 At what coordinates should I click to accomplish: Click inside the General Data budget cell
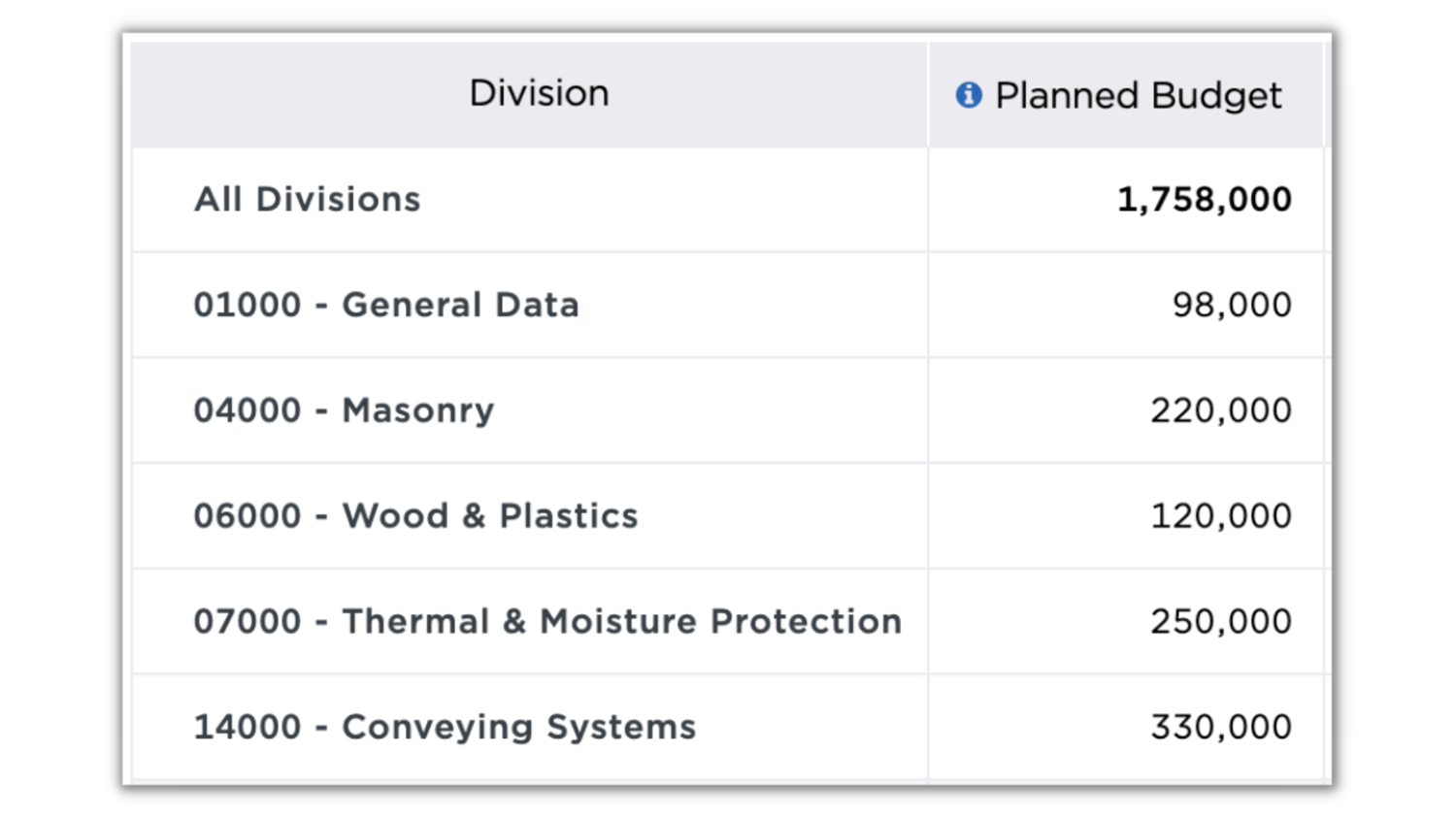click(x=1126, y=305)
